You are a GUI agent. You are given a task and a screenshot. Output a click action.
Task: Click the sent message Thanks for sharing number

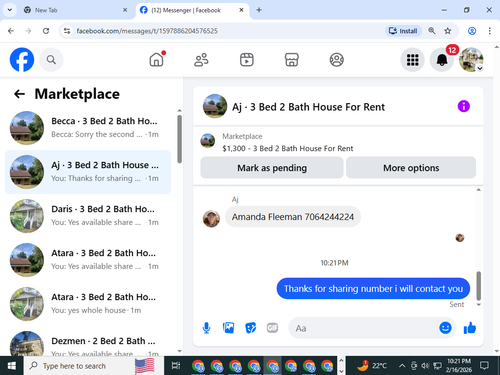373,288
